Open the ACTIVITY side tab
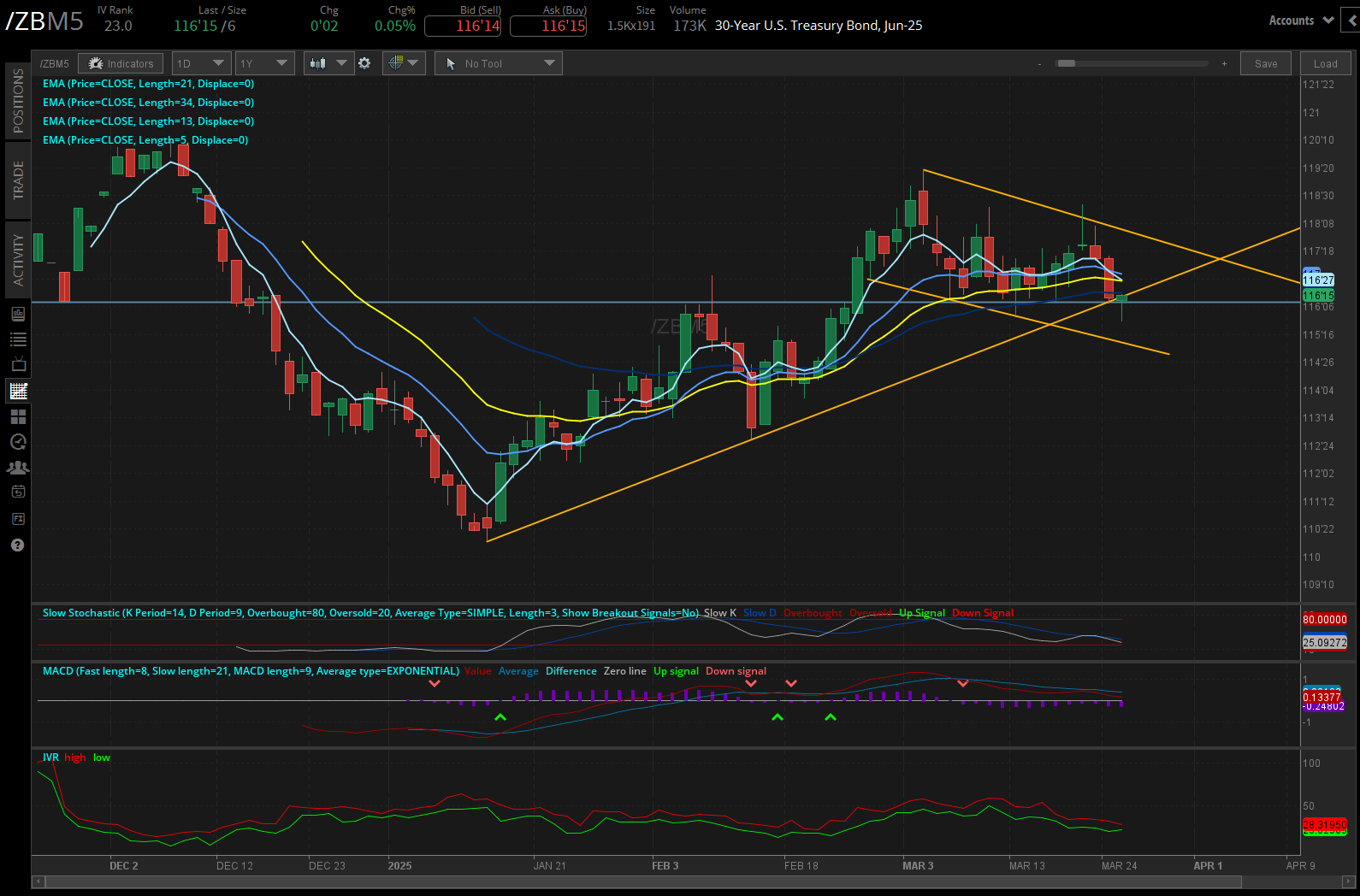 tap(18, 260)
